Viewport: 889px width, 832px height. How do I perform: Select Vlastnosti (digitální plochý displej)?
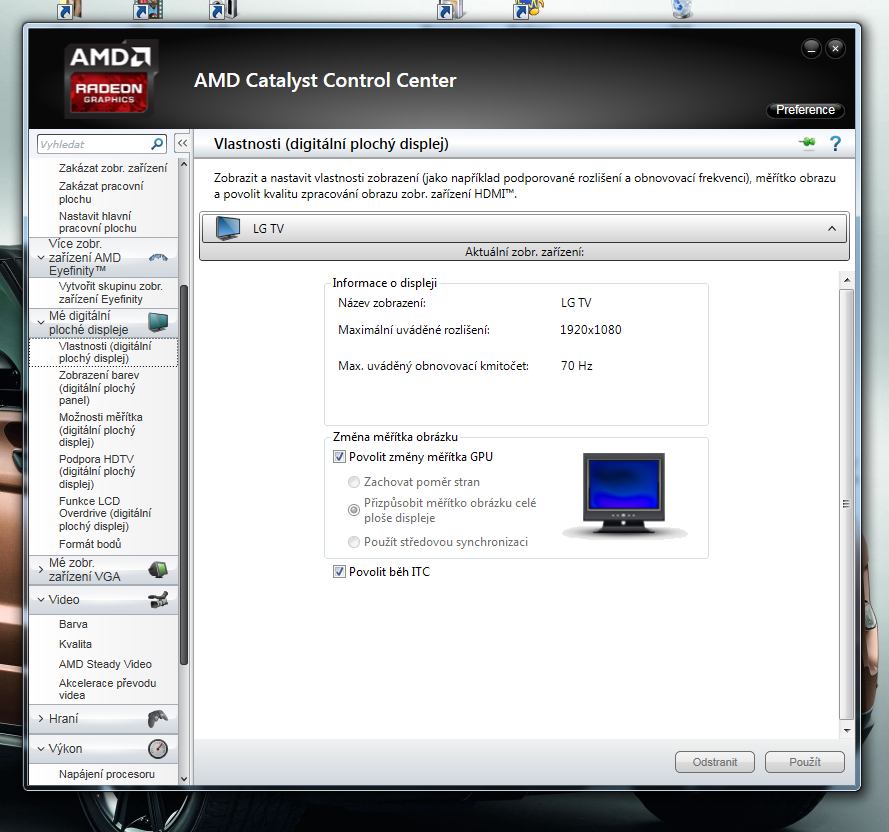click(x=105, y=352)
